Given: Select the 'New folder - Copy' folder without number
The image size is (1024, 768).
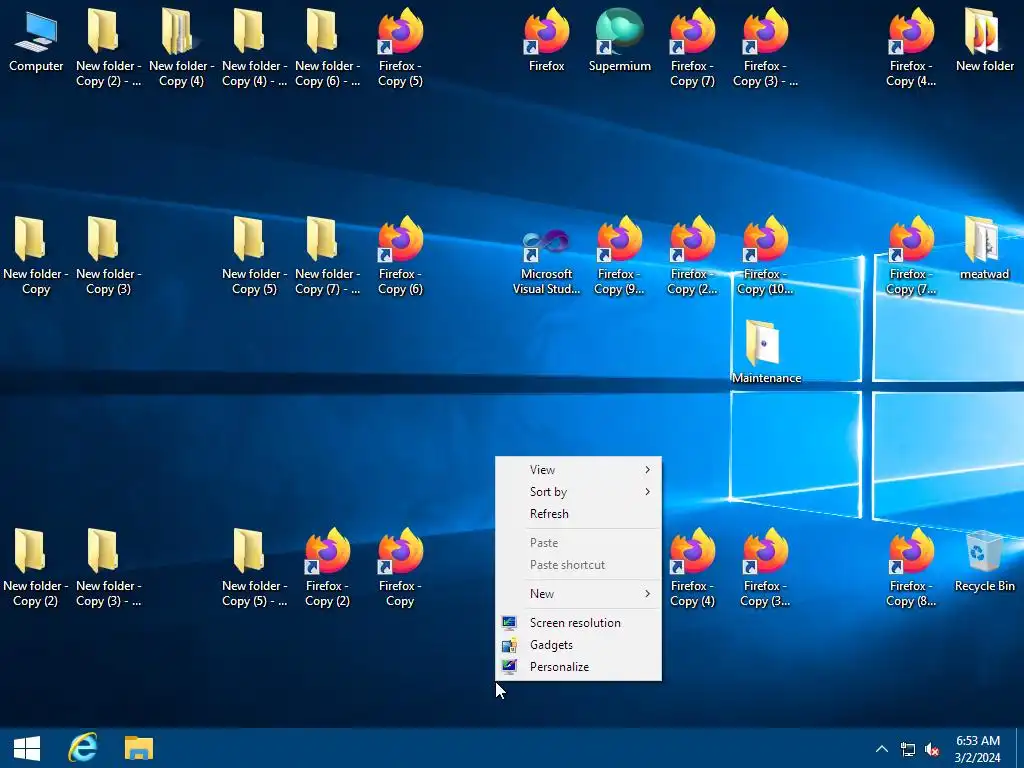Looking at the screenshot, I should point(36,256).
